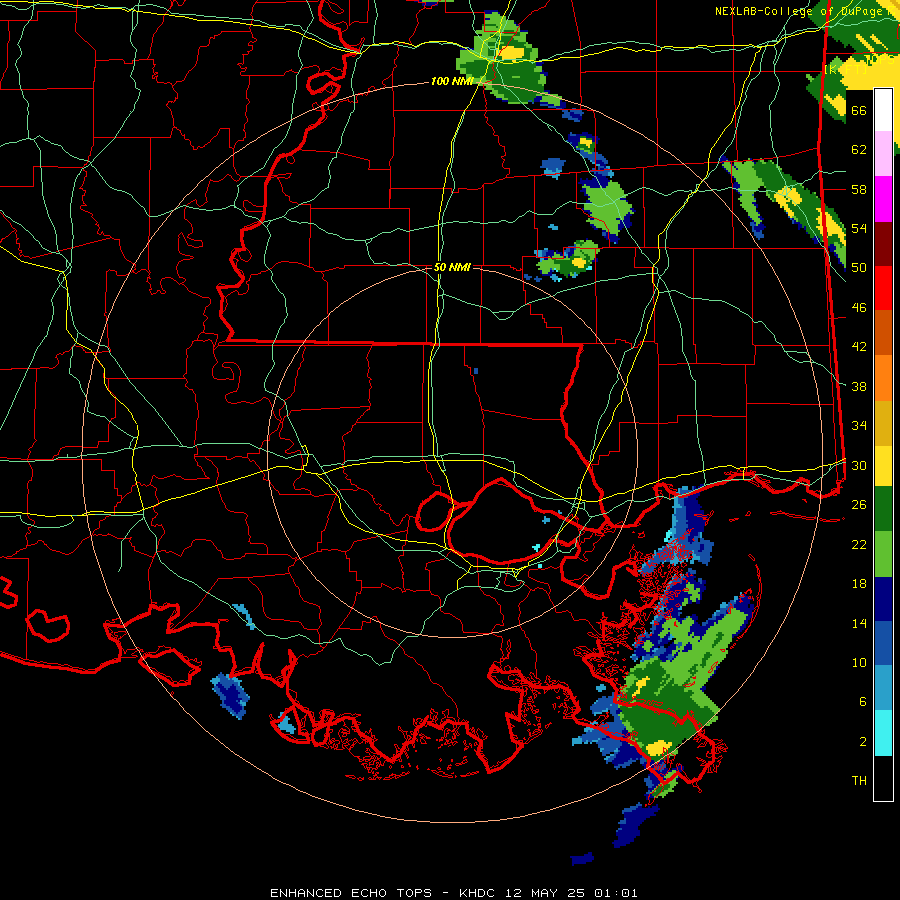Click the light pink legend swatch
Screen dimensions: 900x900
pos(883,153)
